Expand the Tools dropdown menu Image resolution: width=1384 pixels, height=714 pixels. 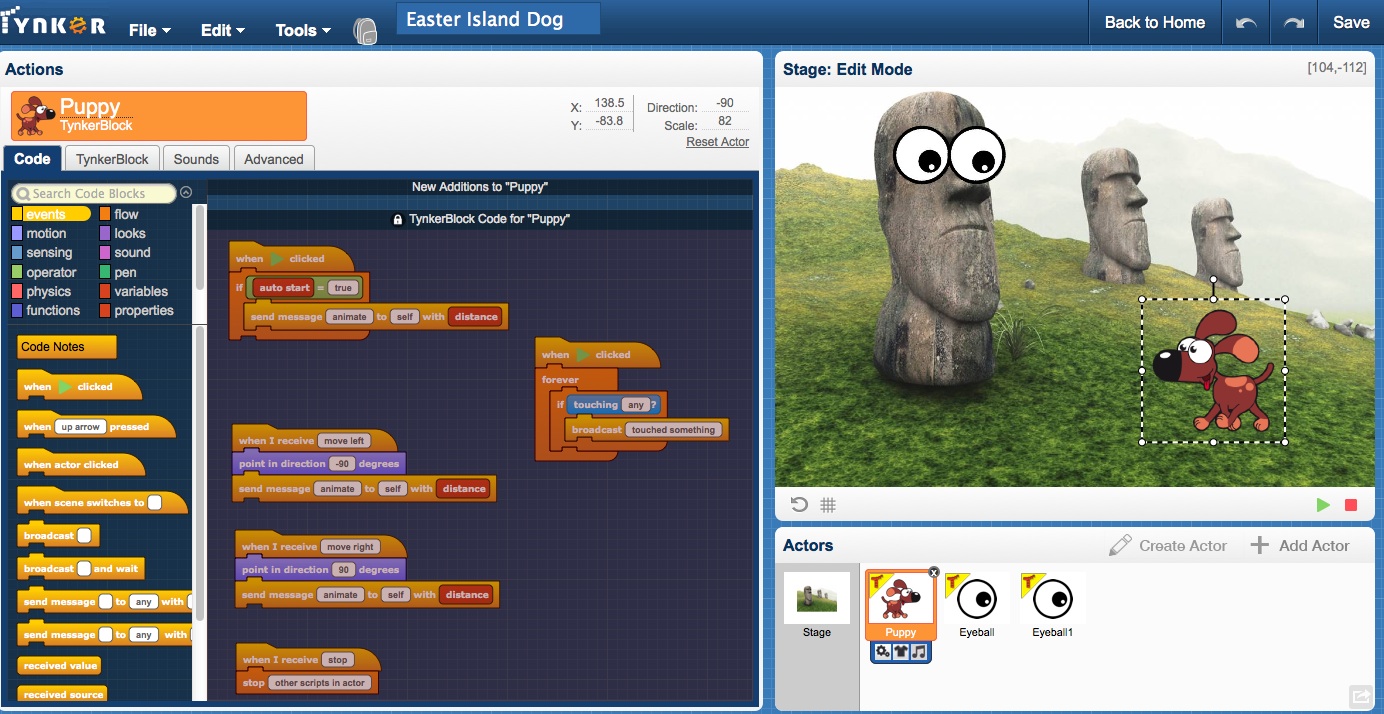[303, 30]
